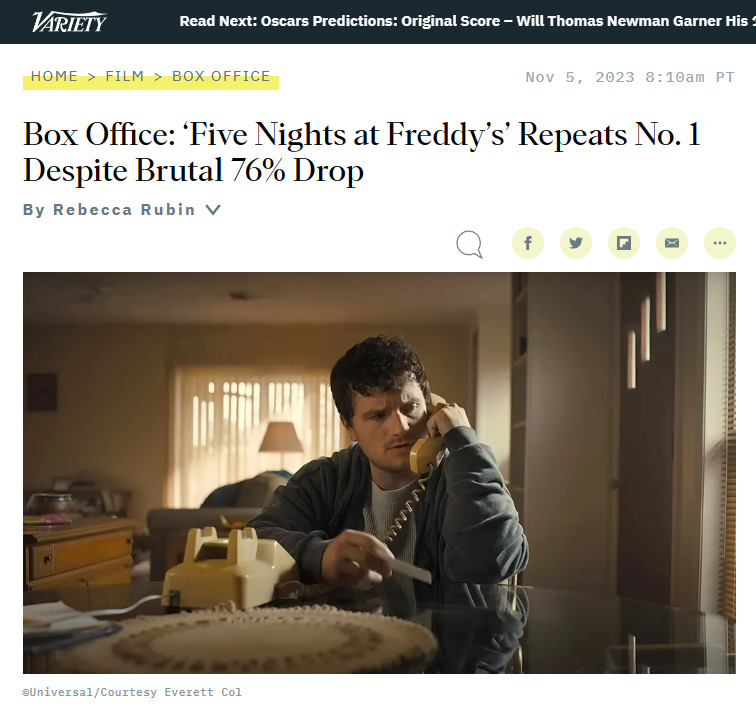
Task: Share article via Flipboard icon
Action: (x=624, y=243)
